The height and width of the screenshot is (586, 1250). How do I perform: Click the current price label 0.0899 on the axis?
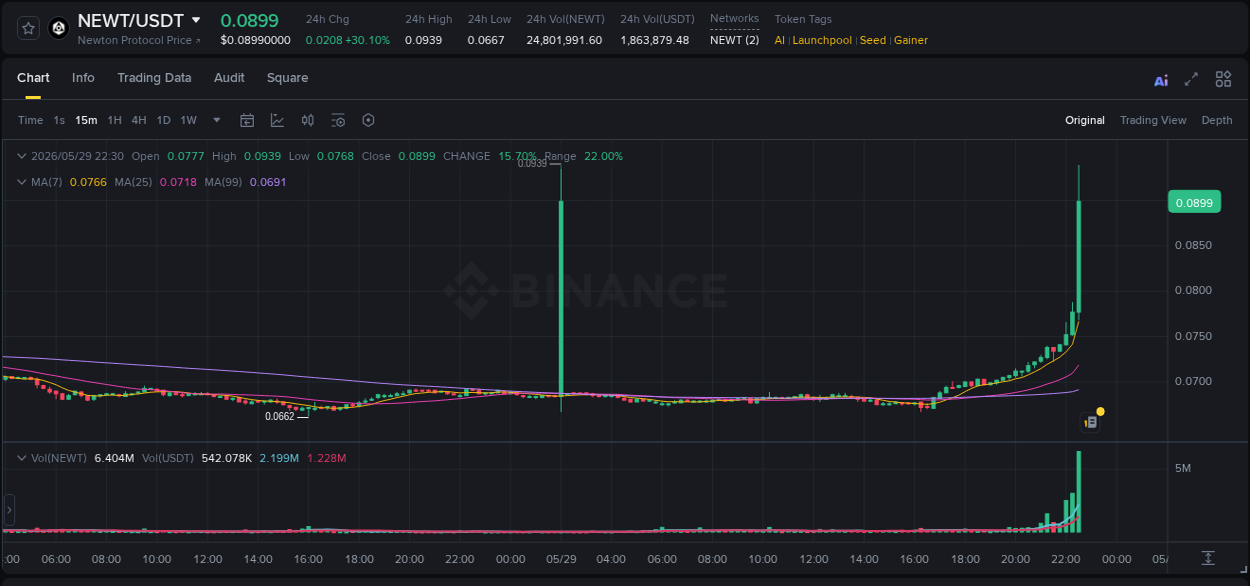1194,203
